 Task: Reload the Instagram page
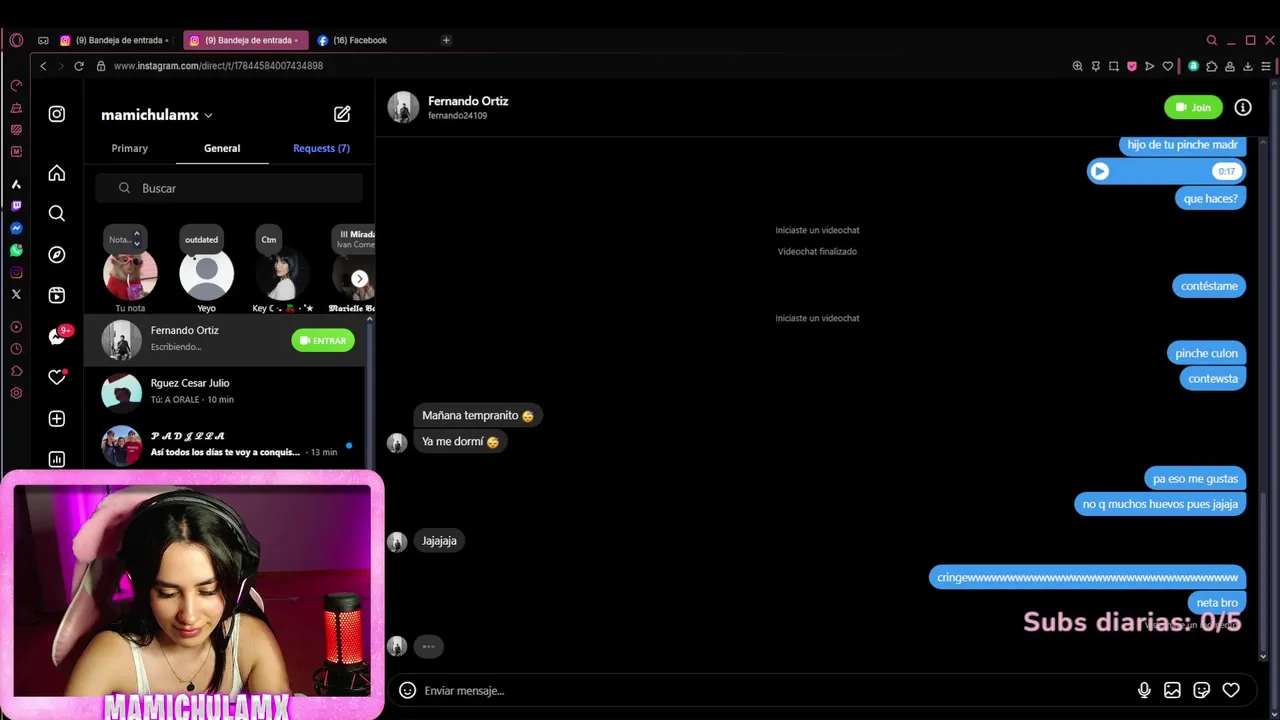point(79,66)
